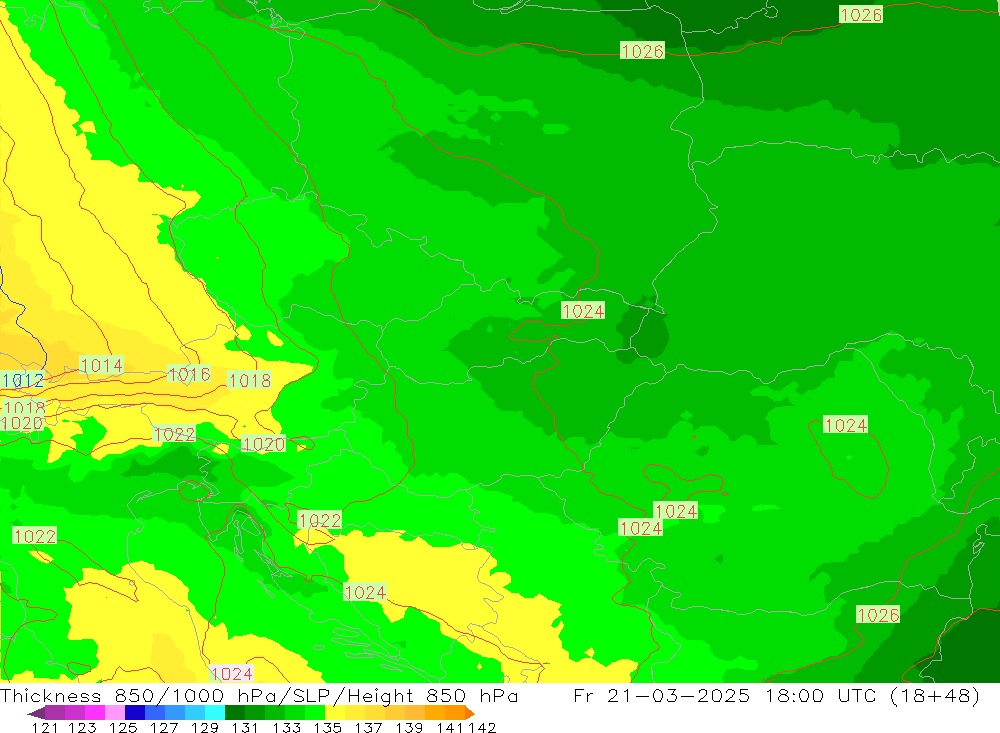The image size is (1000, 733).
Task: Click the blue 1012 isobar label
Action: pos(24,381)
